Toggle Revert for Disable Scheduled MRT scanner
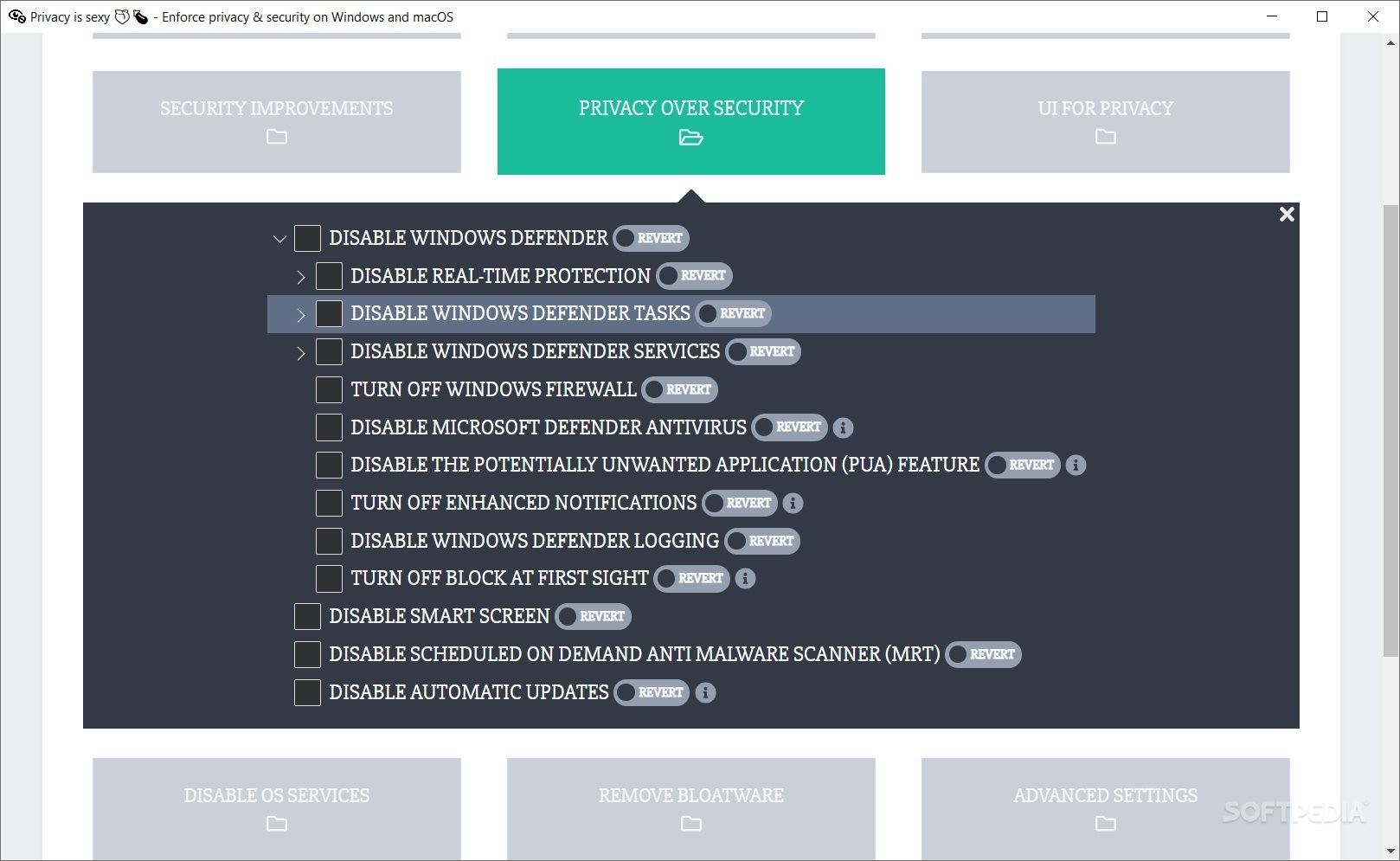 coord(983,654)
